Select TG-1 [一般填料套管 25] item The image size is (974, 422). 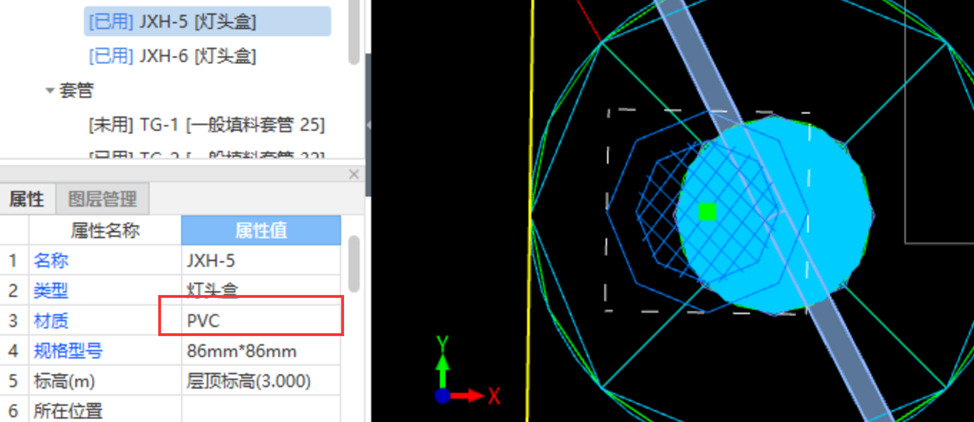pos(206,125)
